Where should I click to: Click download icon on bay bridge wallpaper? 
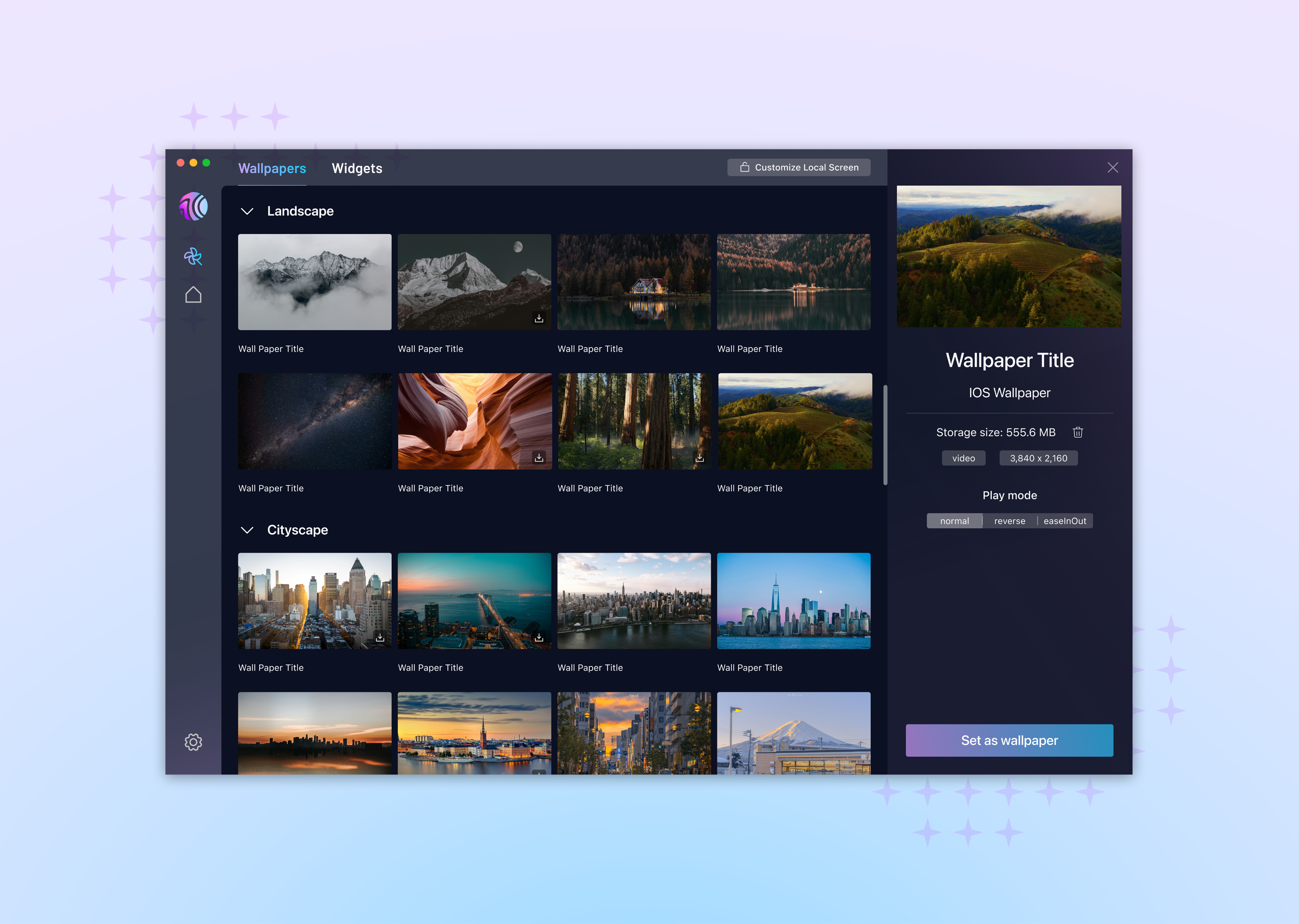click(x=539, y=638)
